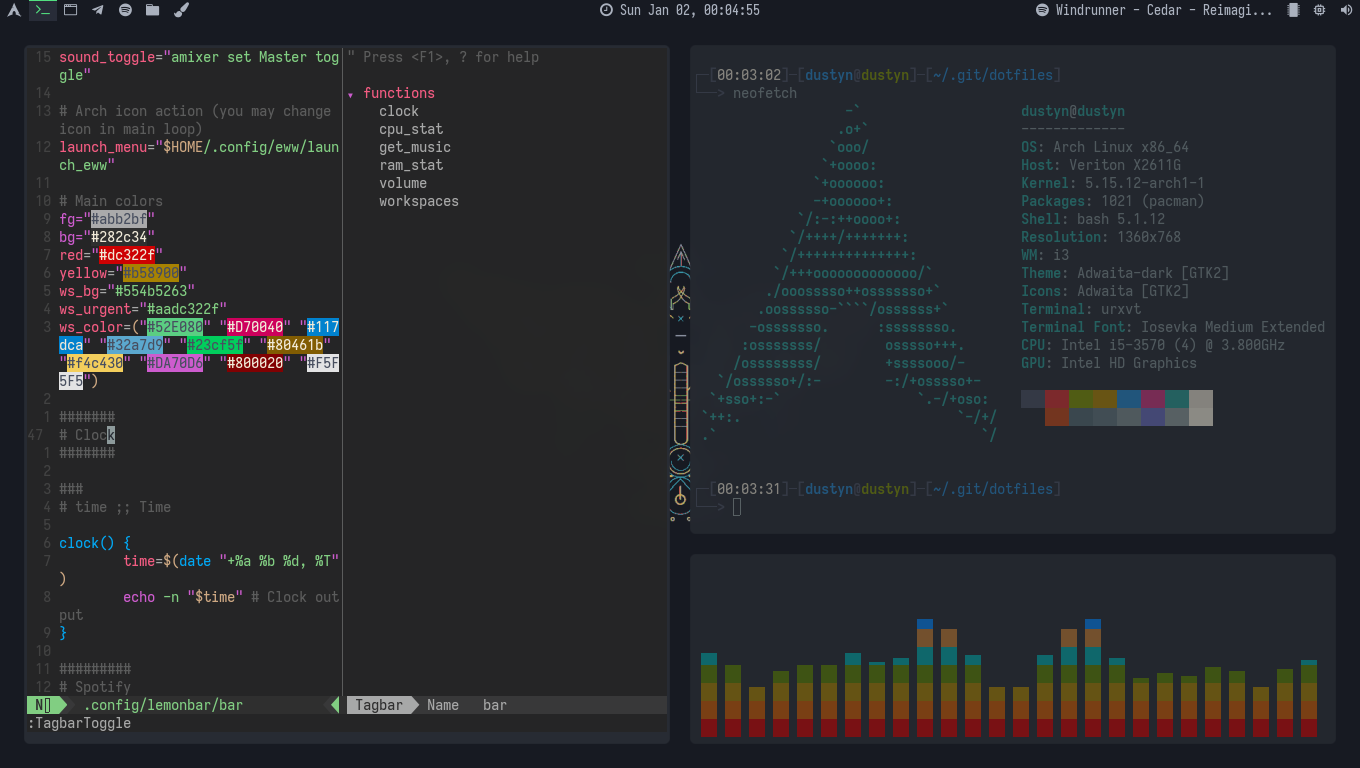Click the power icon on the center widget
The height and width of the screenshot is (768, 1360).
tap(680, 497)
